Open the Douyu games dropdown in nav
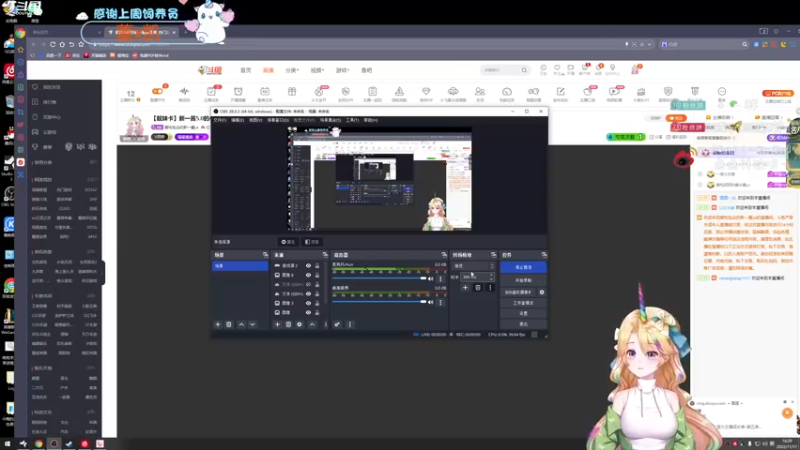 click(x=342, y=70)
